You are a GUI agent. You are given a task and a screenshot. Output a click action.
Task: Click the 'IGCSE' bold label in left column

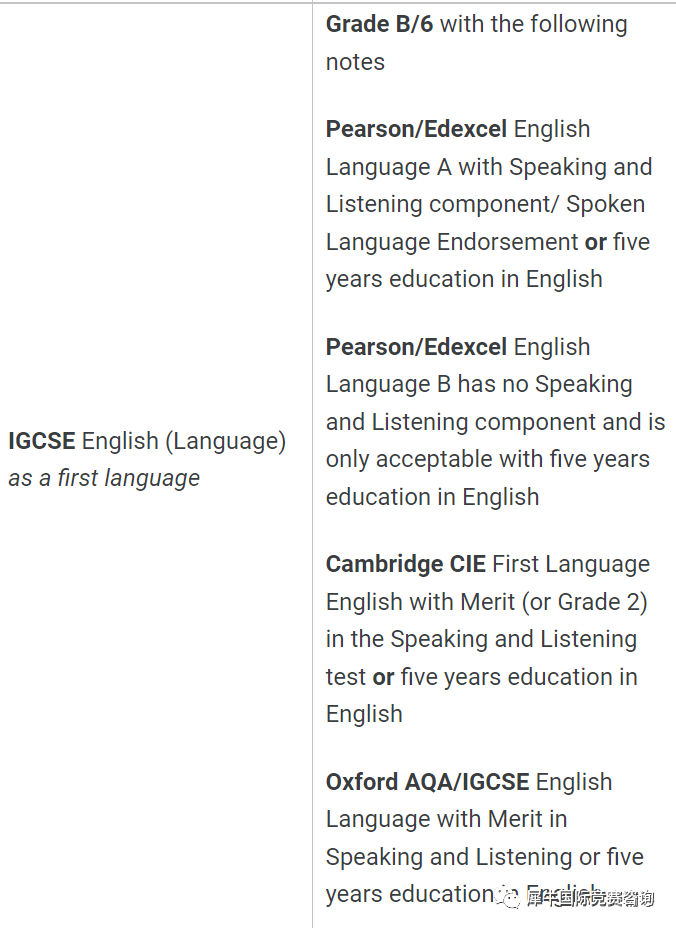(x=42, y=441)
